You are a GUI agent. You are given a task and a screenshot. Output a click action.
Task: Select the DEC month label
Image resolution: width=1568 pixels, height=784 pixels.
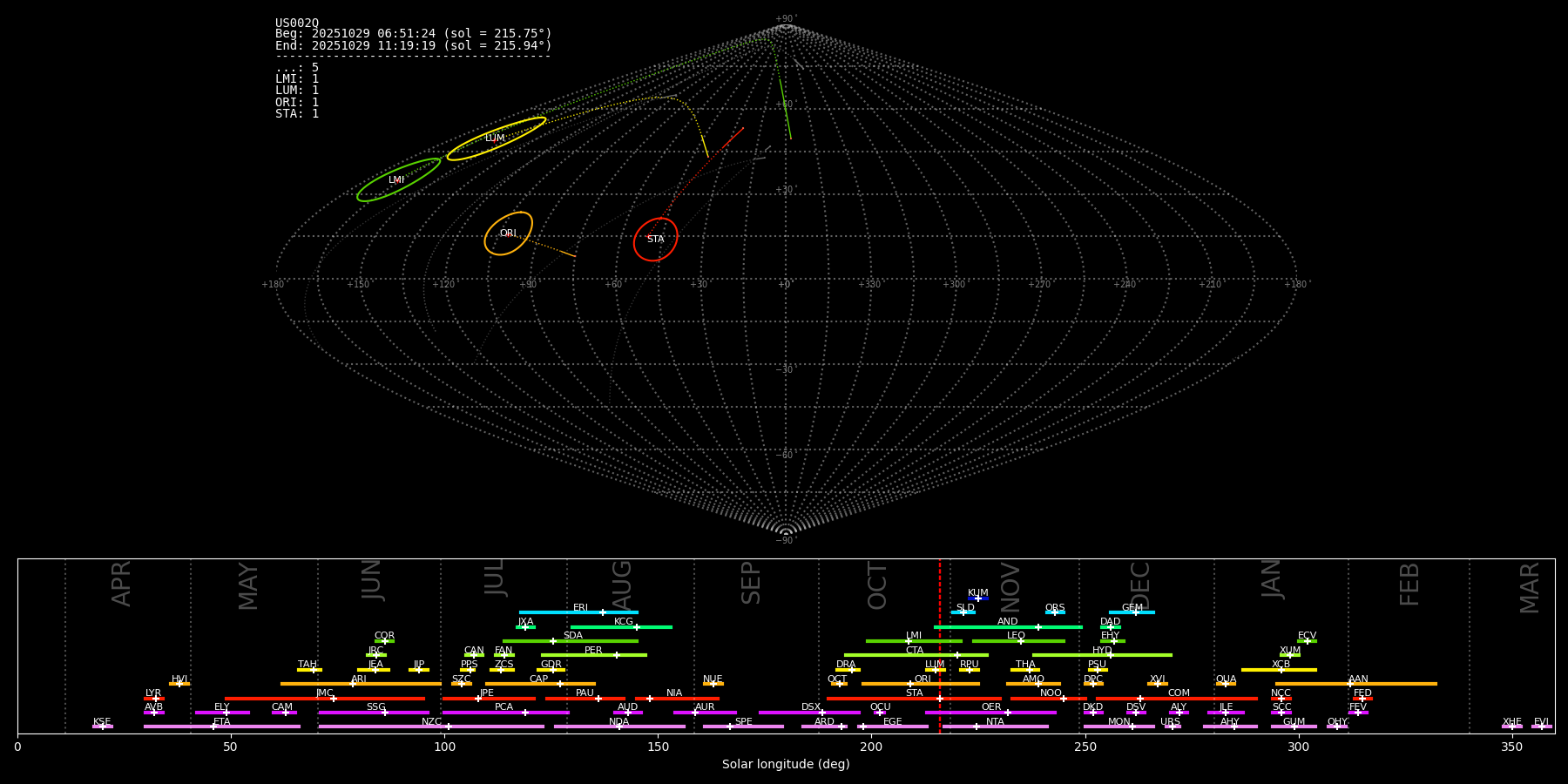[x=1139, y=585]
